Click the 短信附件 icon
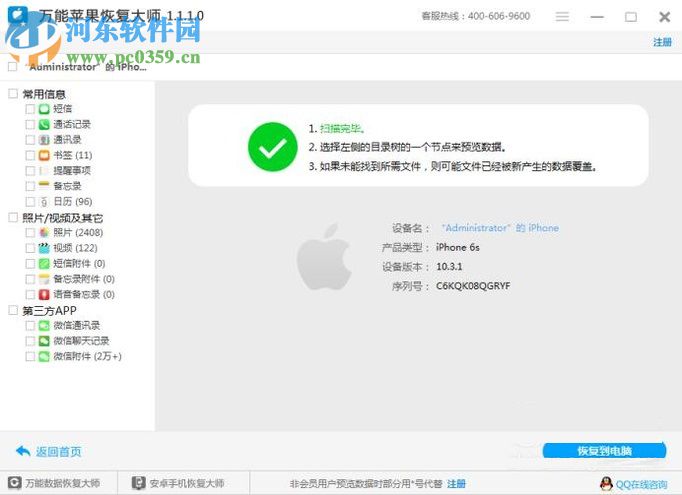Image resolution: width=682 pixels, height=495 pixels. [x=44, y=264]
